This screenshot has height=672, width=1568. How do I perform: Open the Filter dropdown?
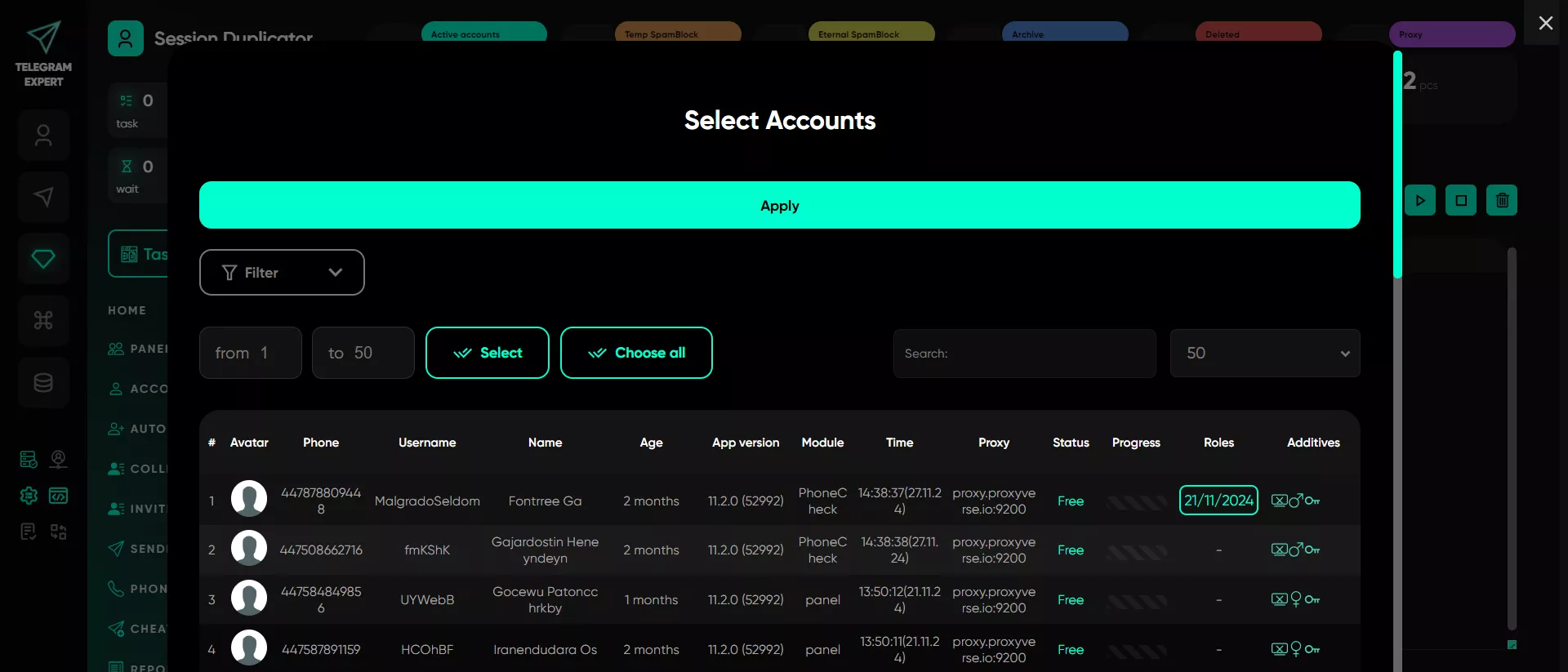(x=282, y=272)
